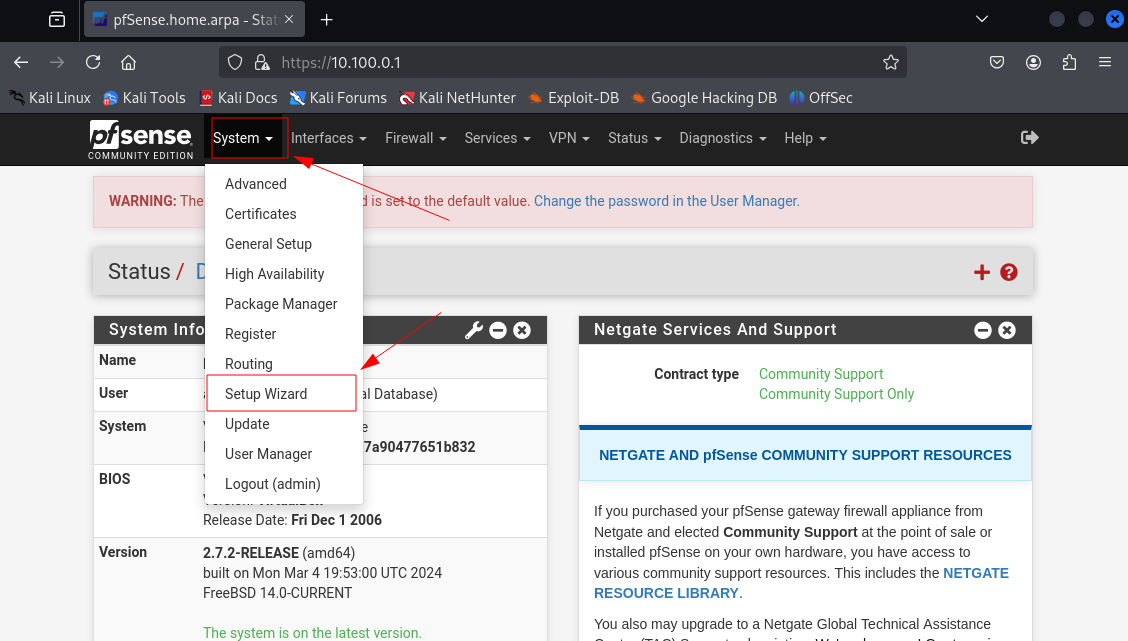Screen dimensions: 1128x641
Task: Open the Kali Linux bookmark
Action: pos(50,98)
